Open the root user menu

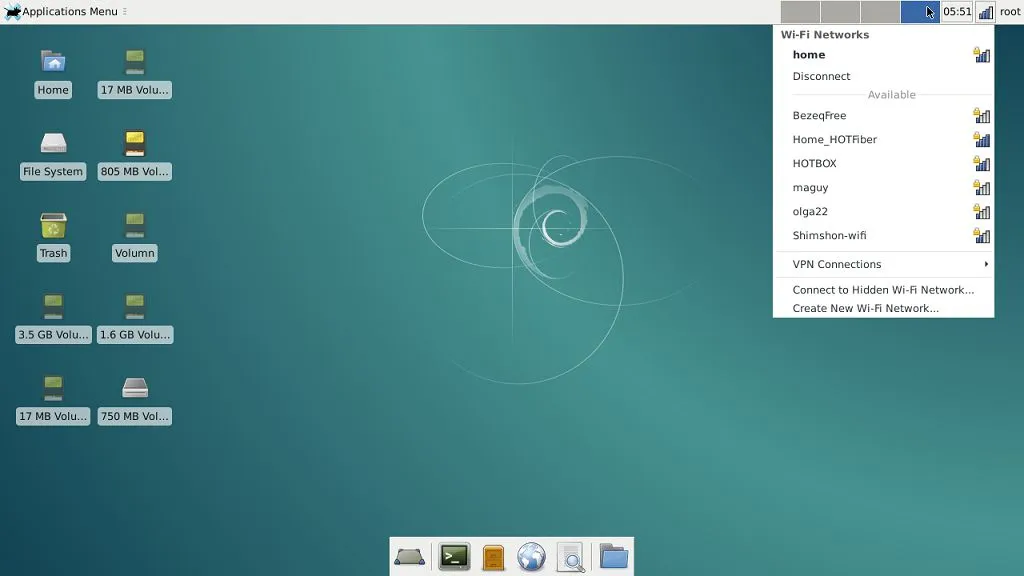coord(1010,12)
